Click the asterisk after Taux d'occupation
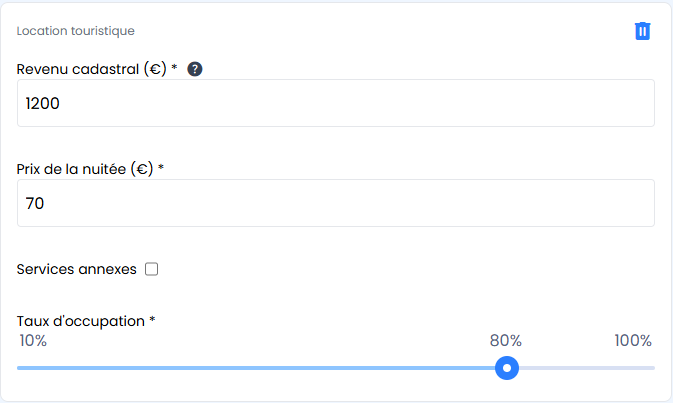The image size is (673, 403). pos(153,320)
